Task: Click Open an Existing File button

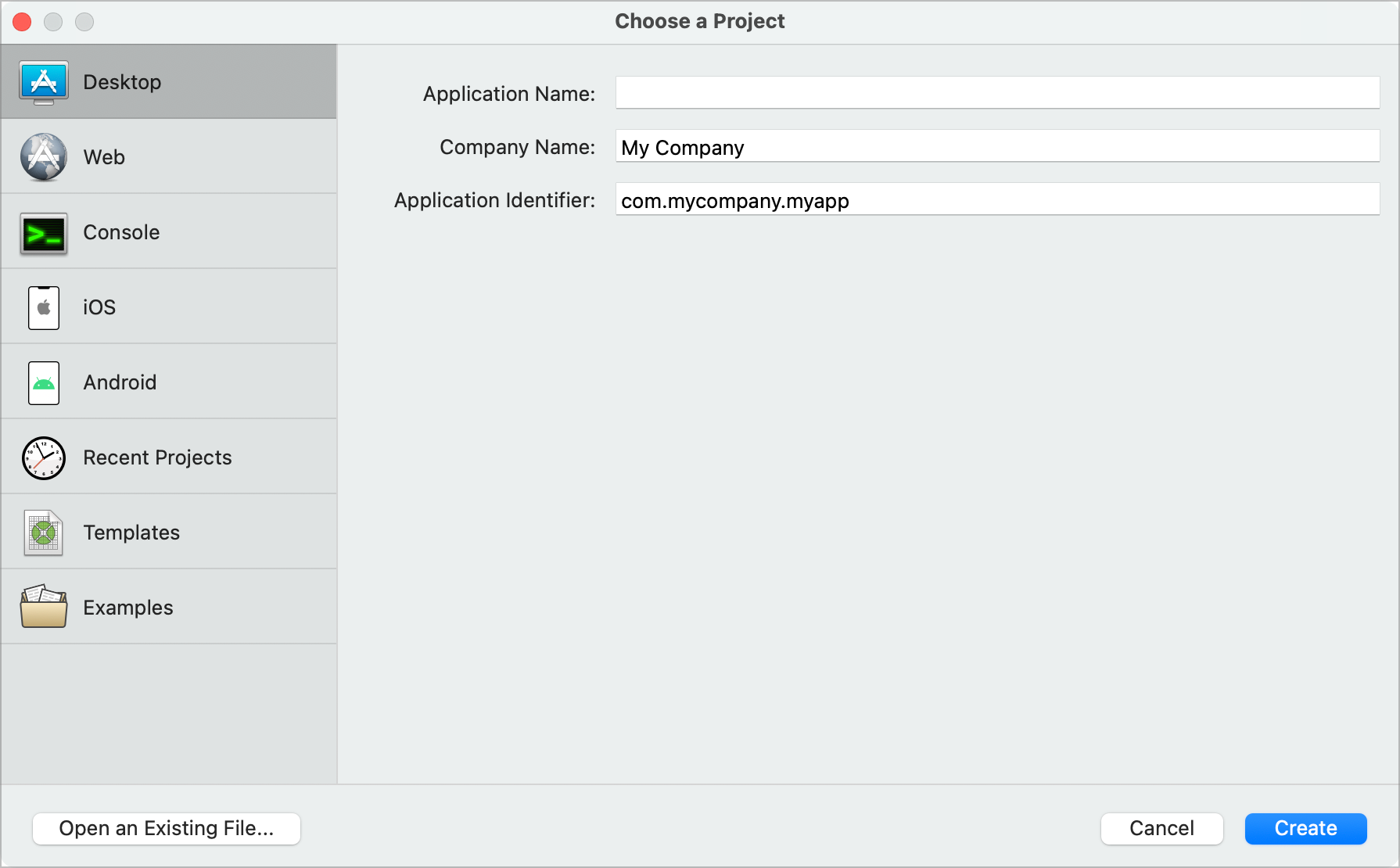Action: pyautogui.click(x=167, y=828)
